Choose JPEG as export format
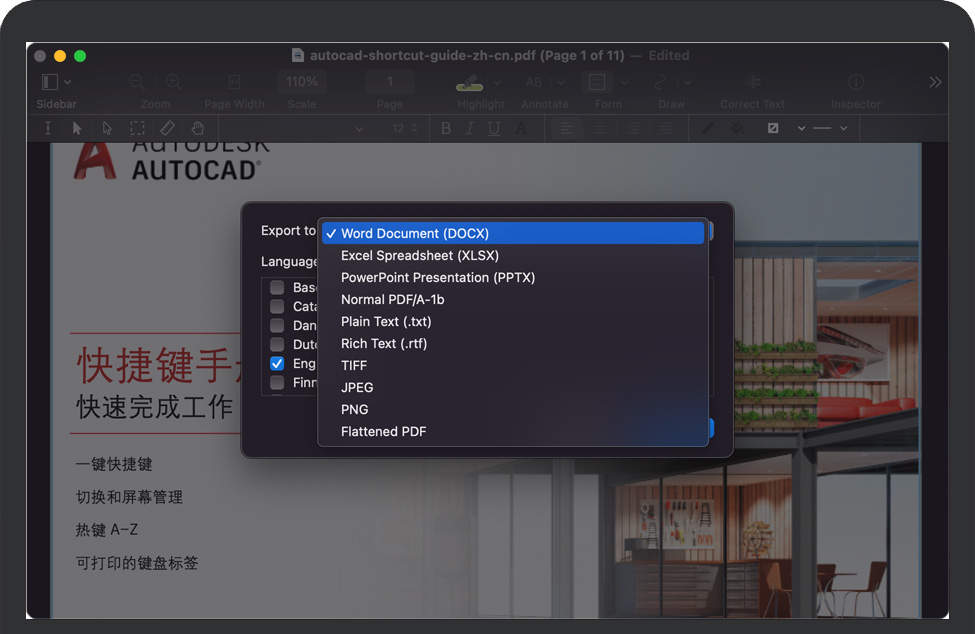975x634 pixels. (357, 387)
